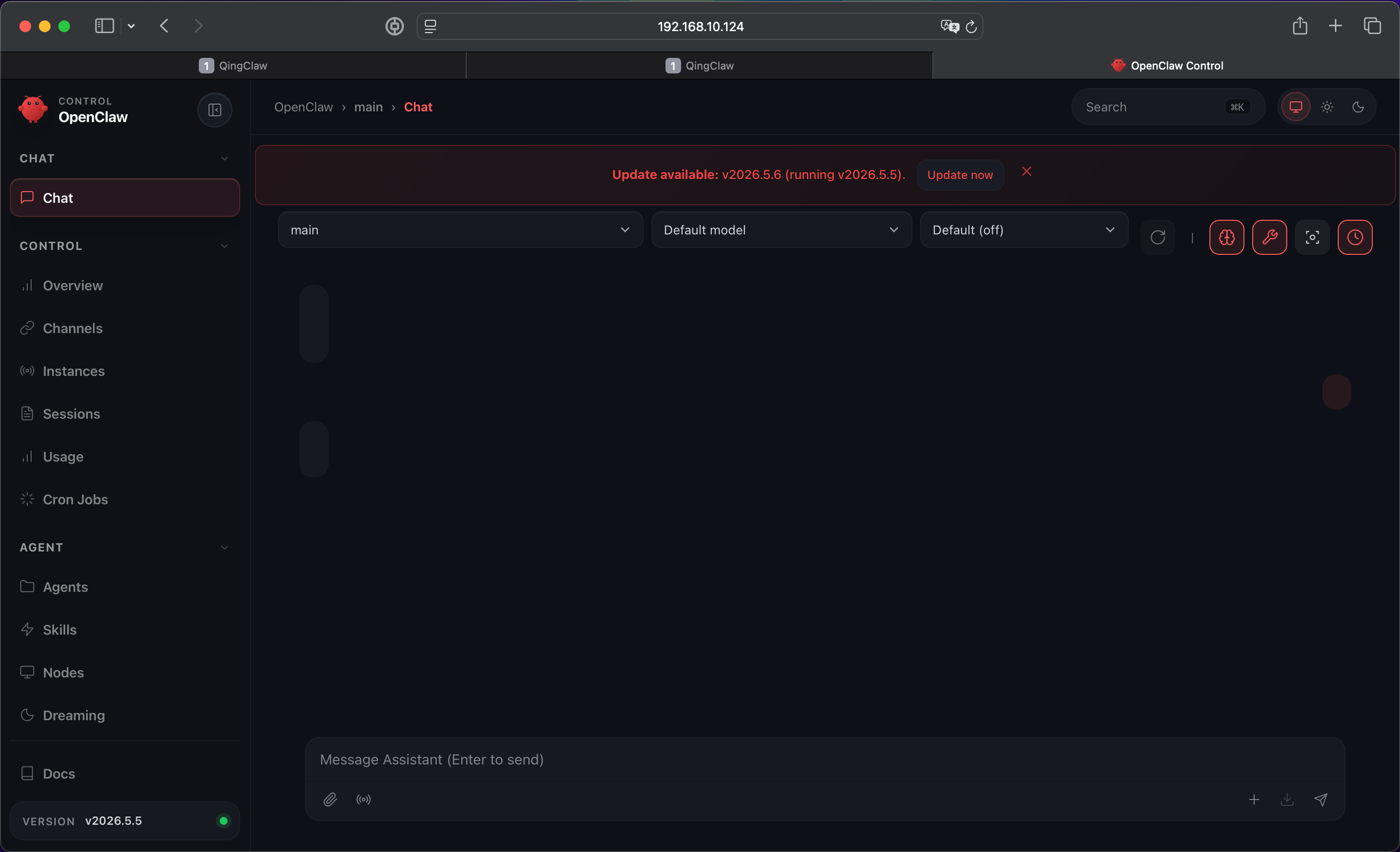The image size is (1400, 852).
Task: Click the translate icon in address bar
Action: (949, 26)
